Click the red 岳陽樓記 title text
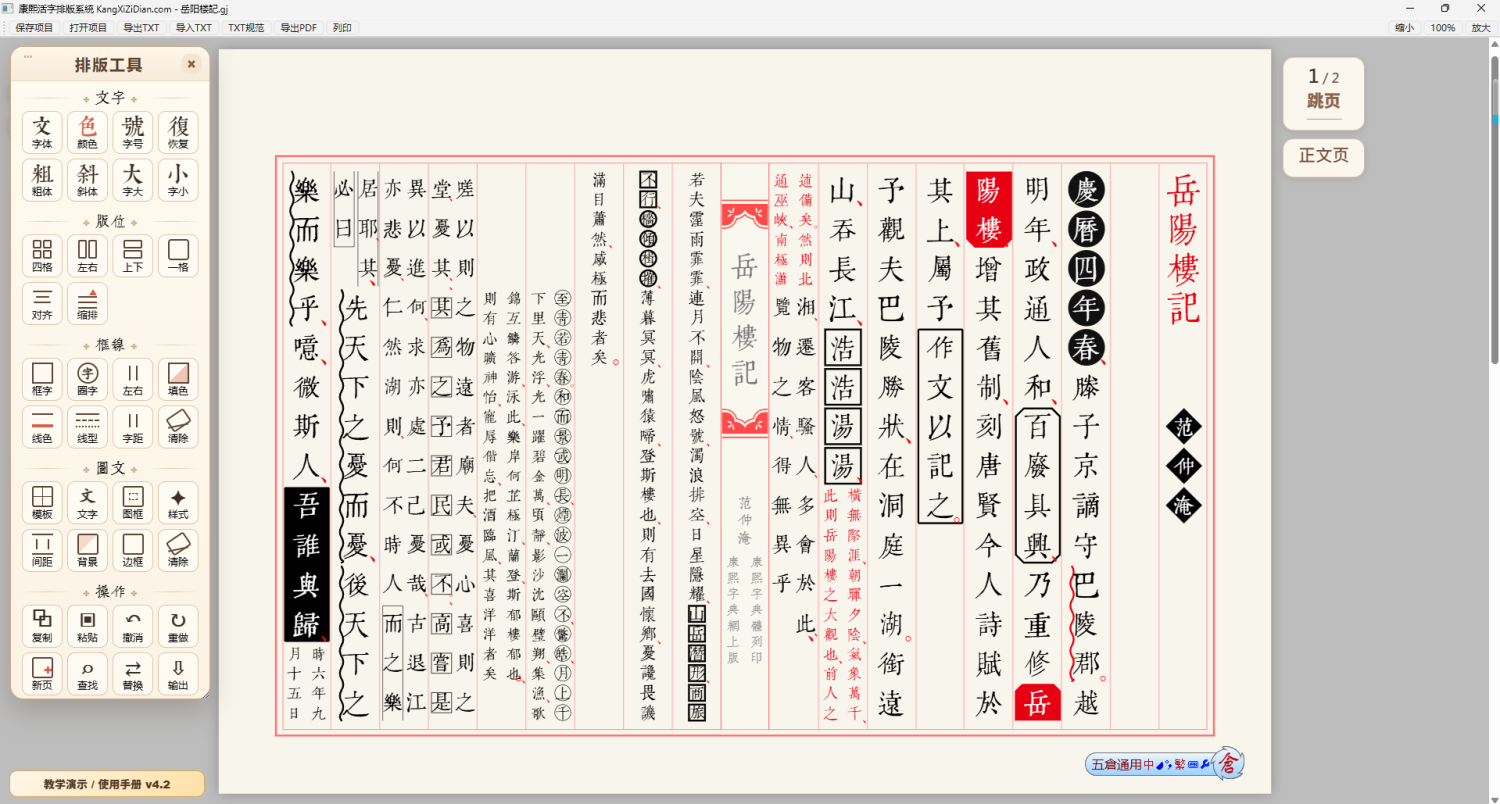This screenshot has width=1500, height=804. (x=1183, y=249)
